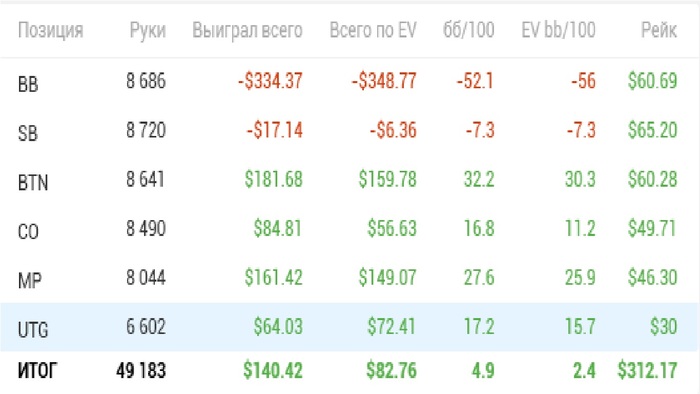The image size is (700, 394).
Task: Sort by the Руки column header
Action: [147, 30]
